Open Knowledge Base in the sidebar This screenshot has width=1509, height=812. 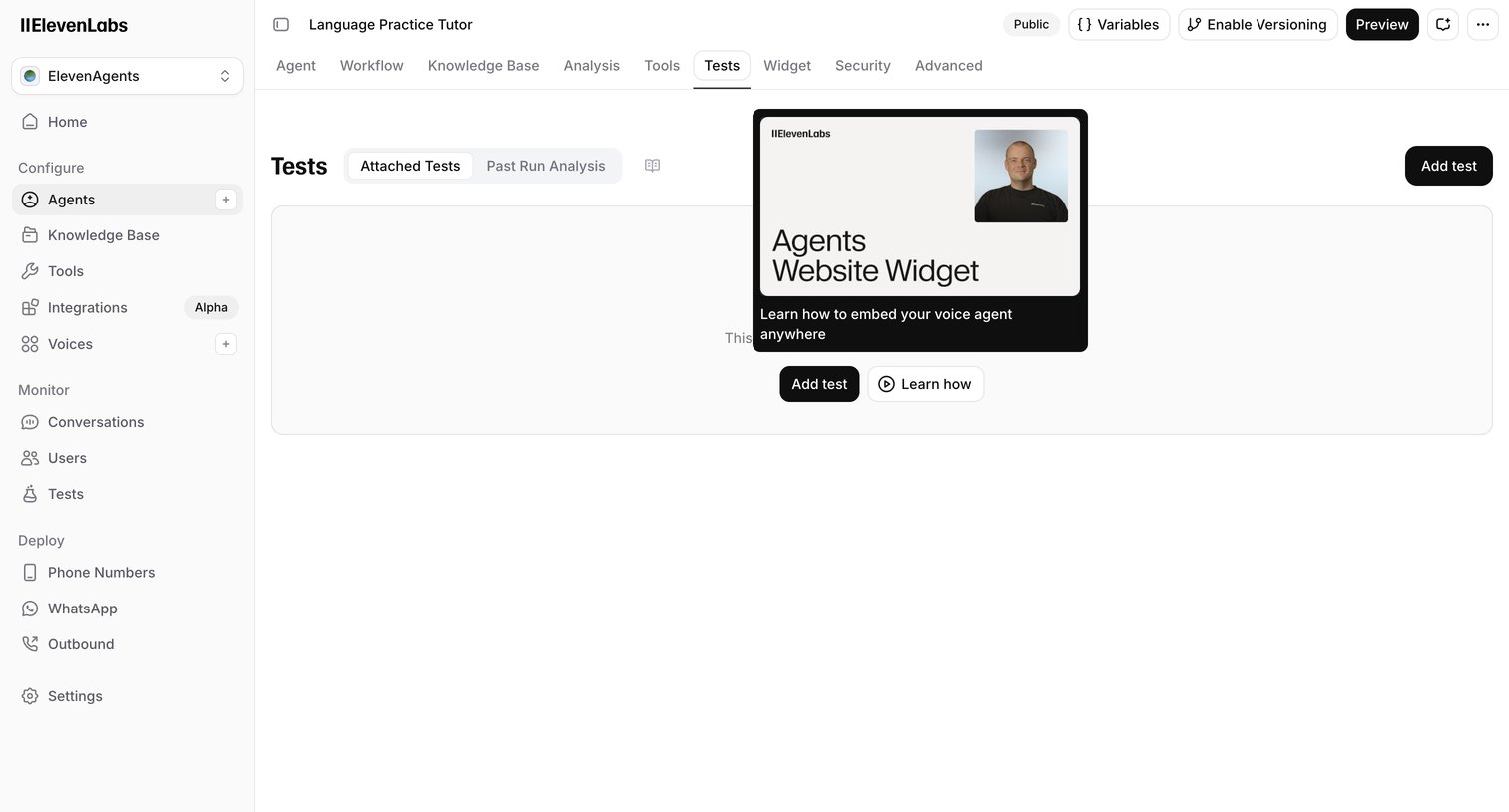[x=127, y=235]
